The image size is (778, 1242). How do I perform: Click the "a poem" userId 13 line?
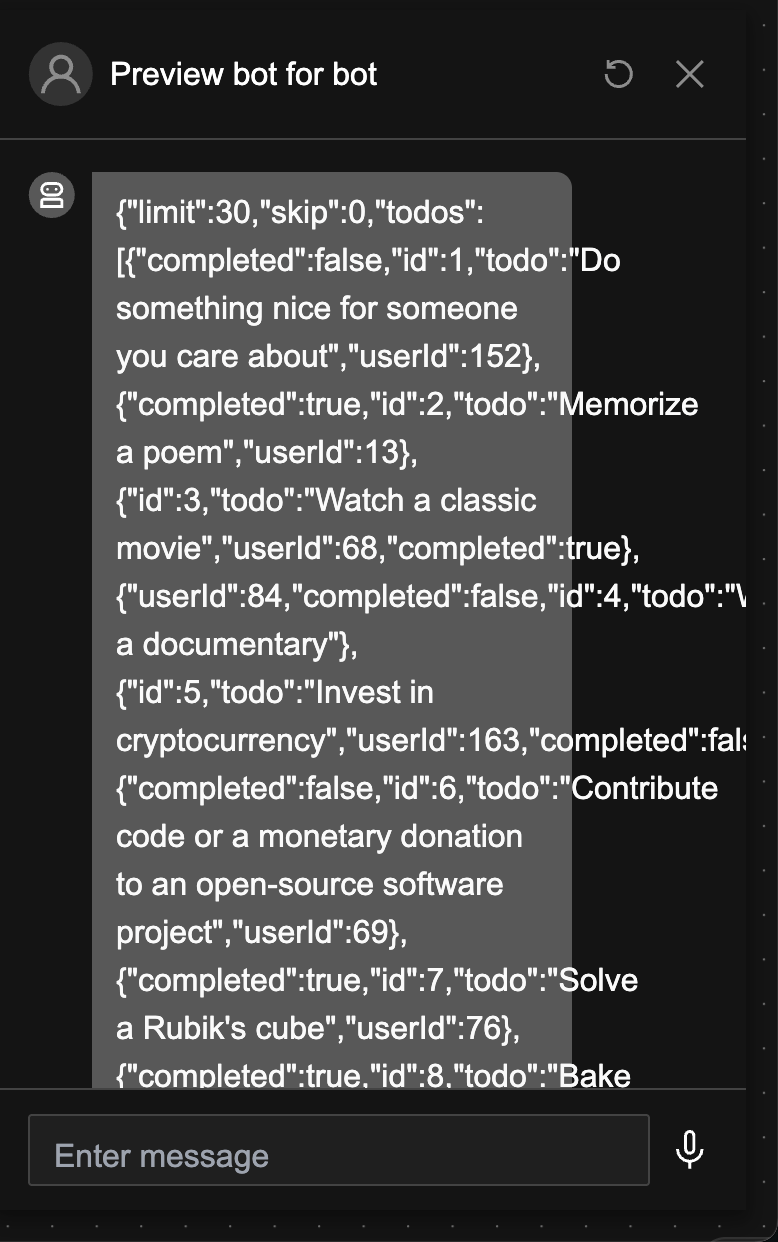tap(266, 452)
